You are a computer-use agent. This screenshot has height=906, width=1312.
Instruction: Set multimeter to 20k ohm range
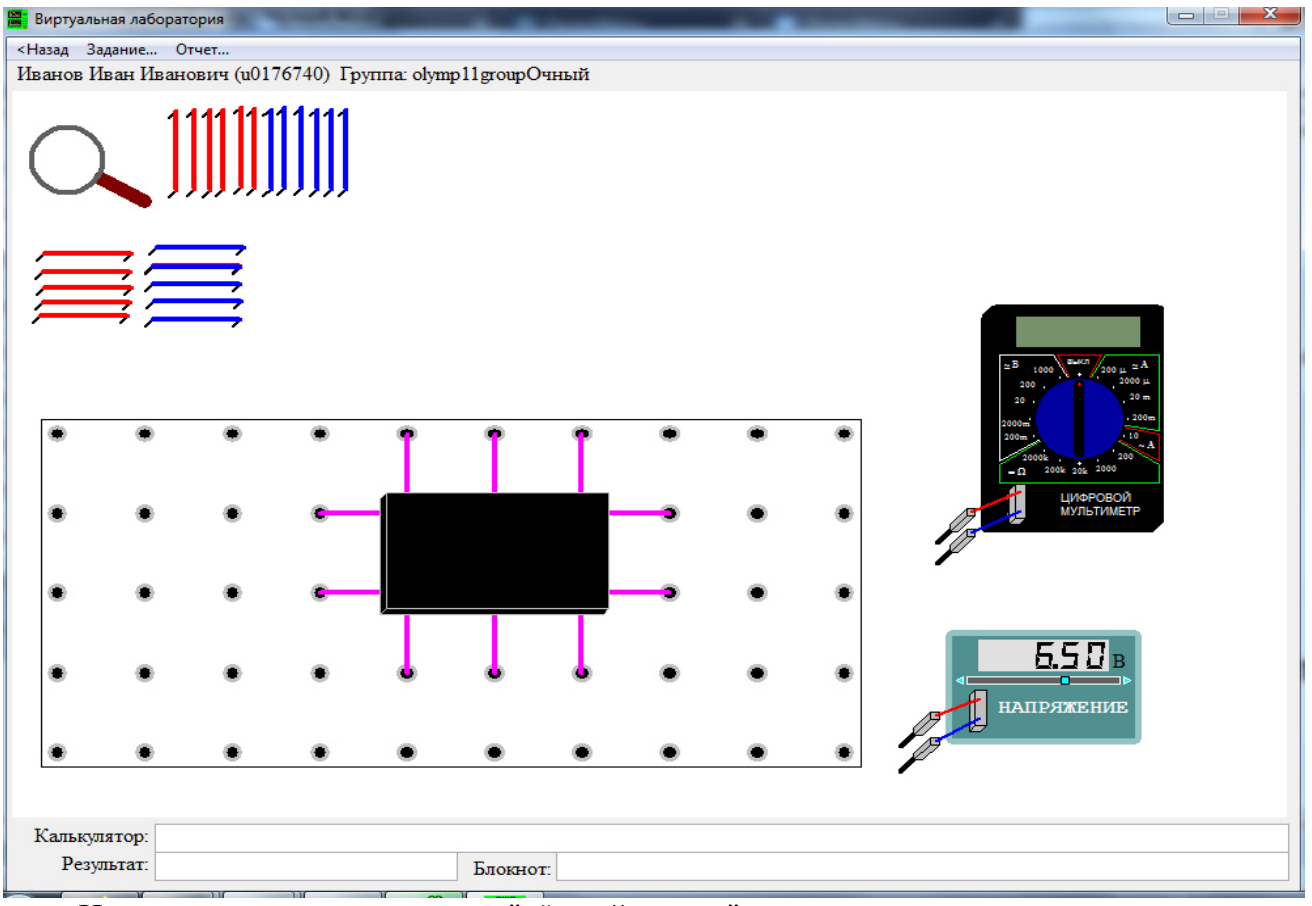tap(1080, 471)
